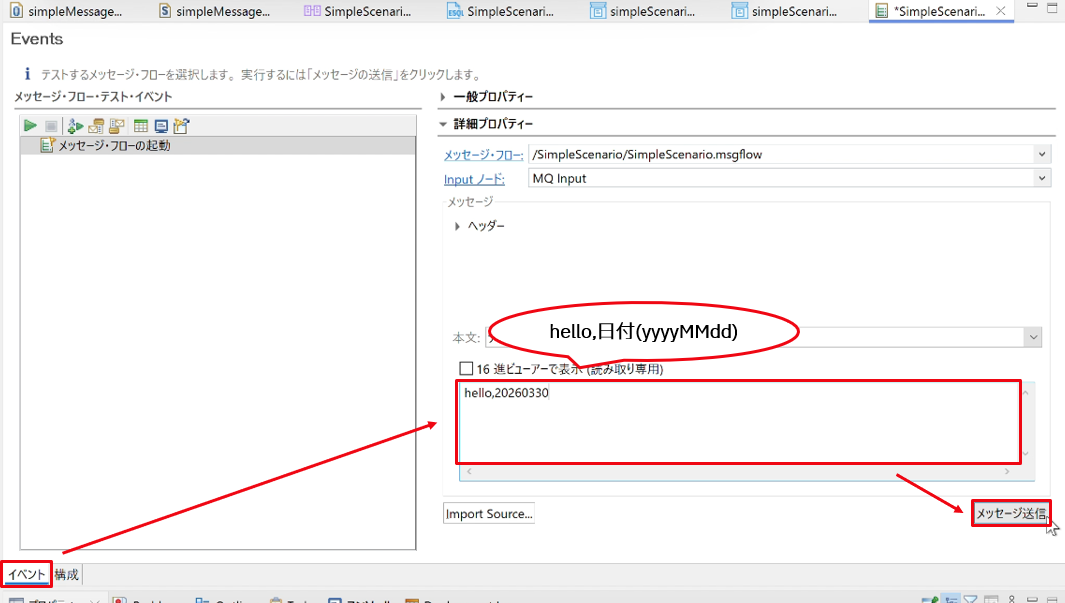Open the MQ Input node dropdown
The height and width of the screenshot is (603, 1065).
point(1042,178)
